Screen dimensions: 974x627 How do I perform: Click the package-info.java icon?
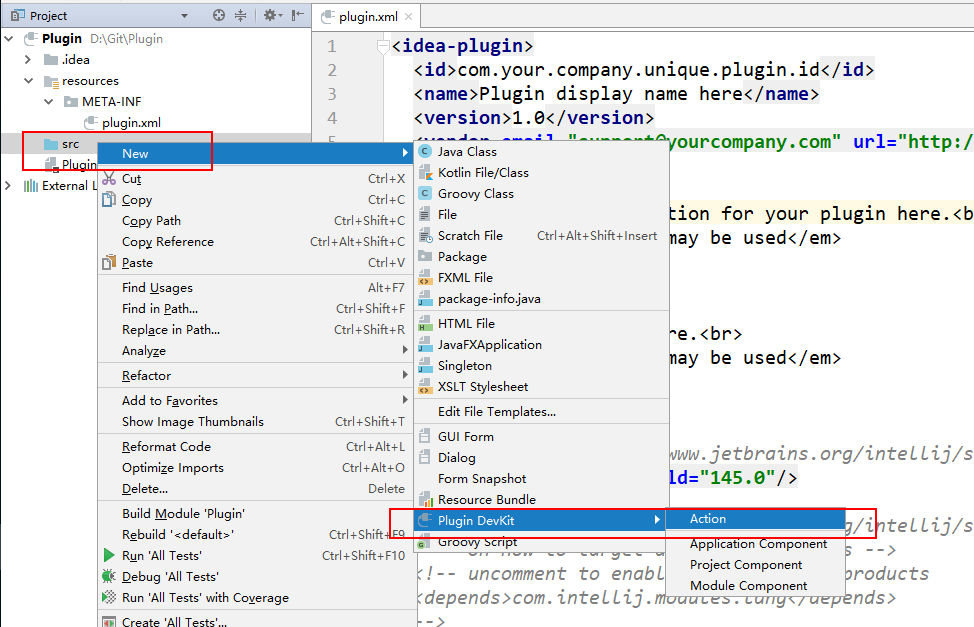425,298
